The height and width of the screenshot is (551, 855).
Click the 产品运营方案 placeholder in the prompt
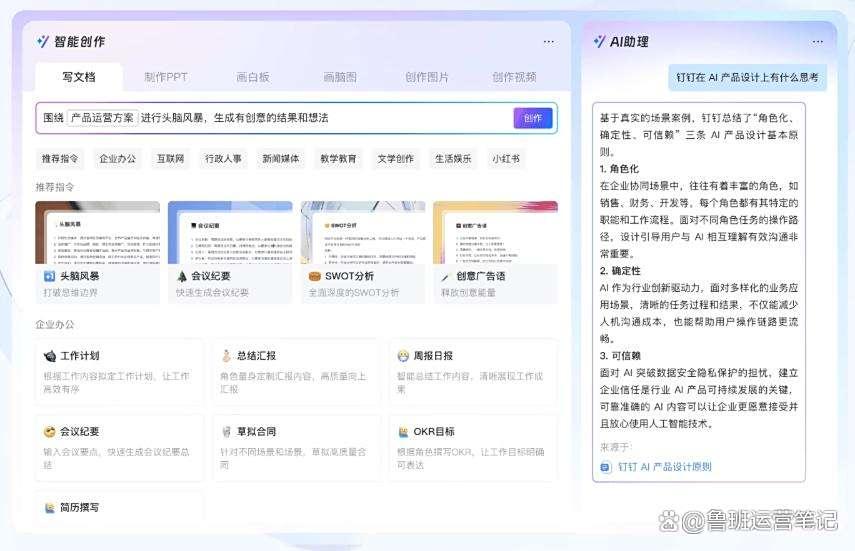[x=103, y=118]
